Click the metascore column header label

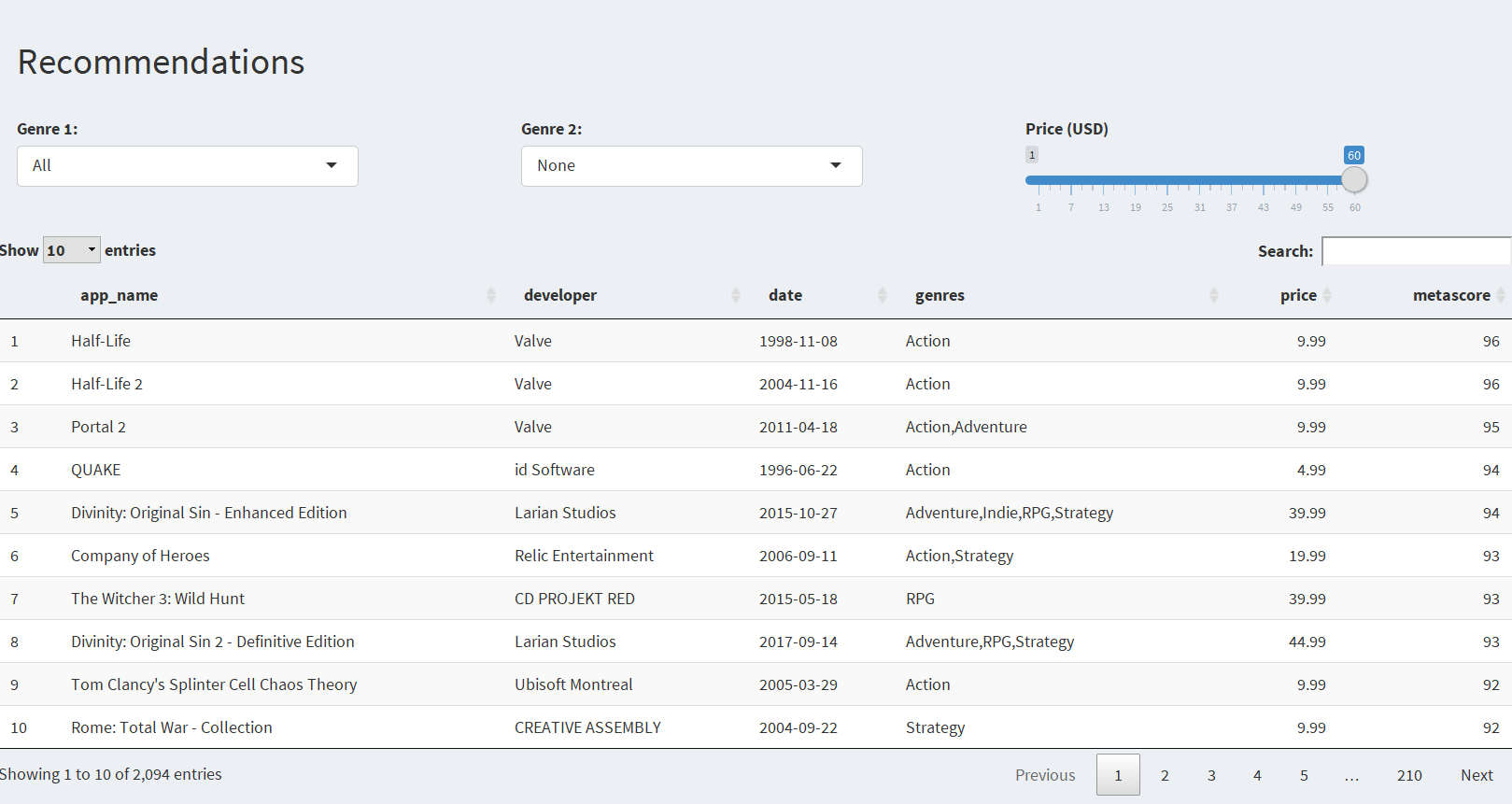click(1451, 295)
